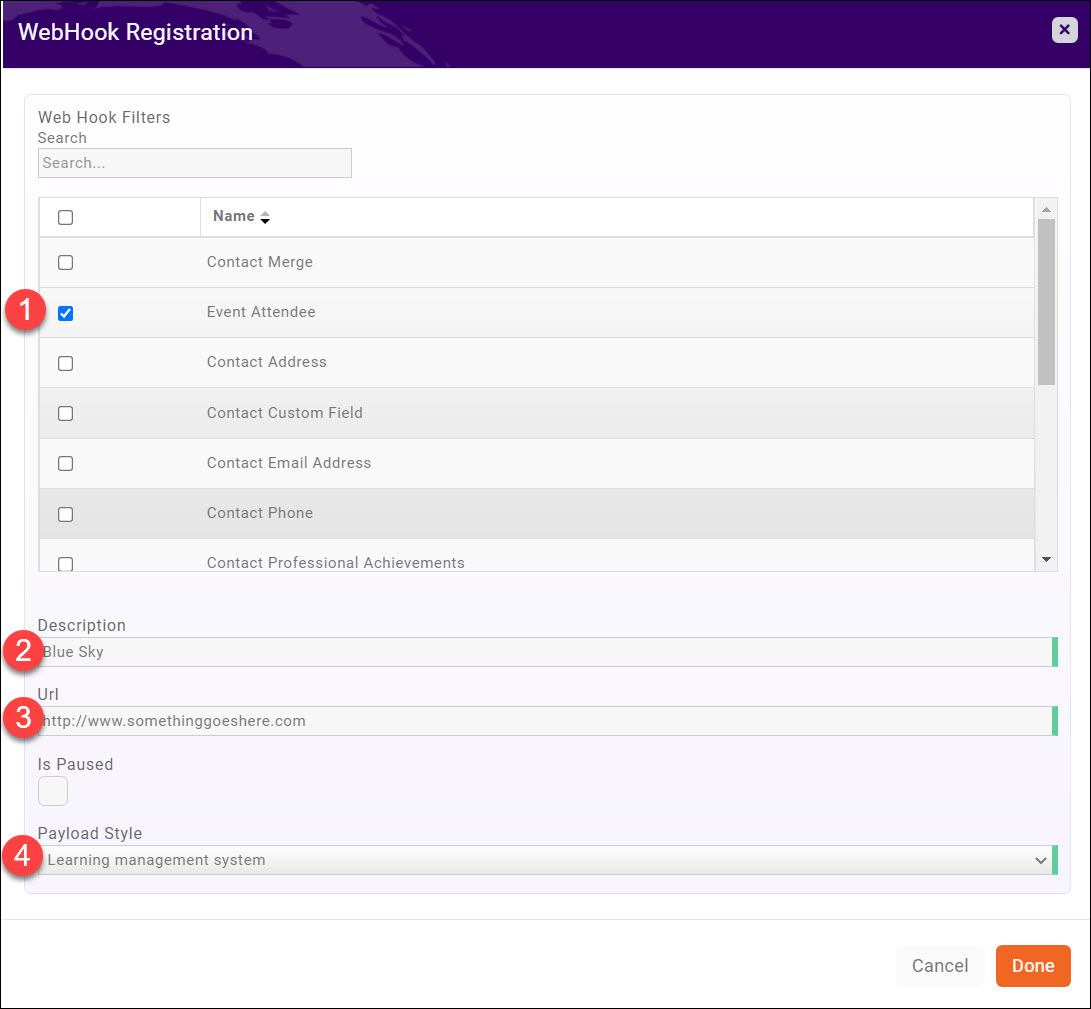
Task: Check the Contact Merge checkbox
Action: tap(65, 263)
